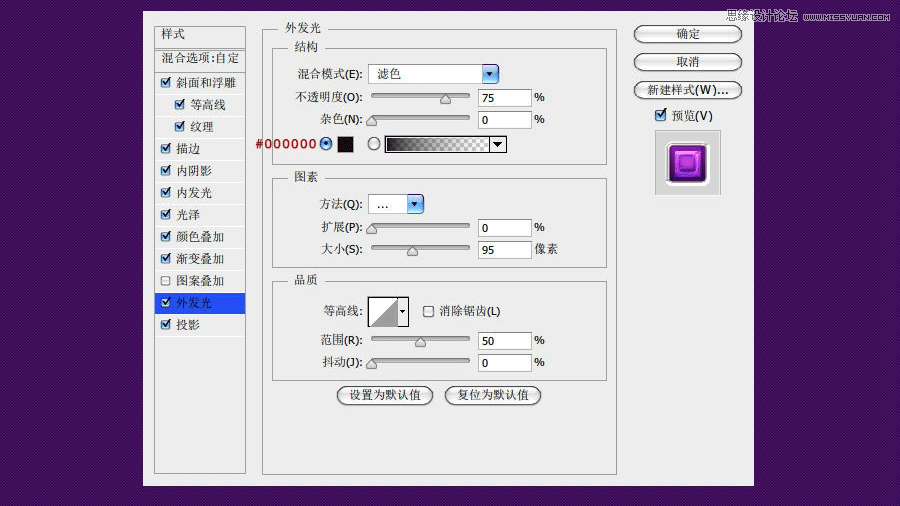
Task: Click the 等高线 contour thumbnail
Action: pos(383,312)
